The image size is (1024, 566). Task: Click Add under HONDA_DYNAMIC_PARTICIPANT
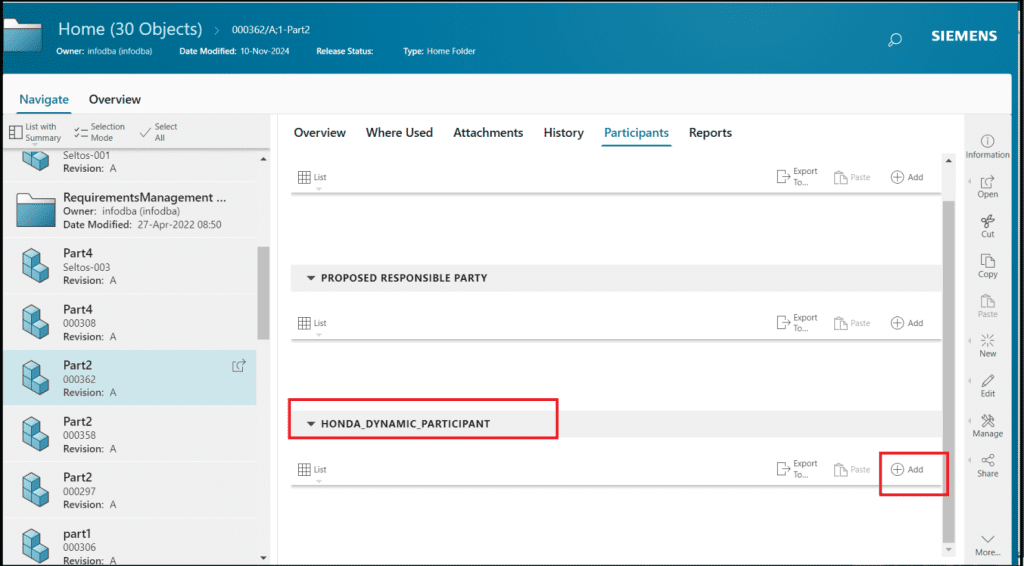pyautogui.click(x=907, y=470)
